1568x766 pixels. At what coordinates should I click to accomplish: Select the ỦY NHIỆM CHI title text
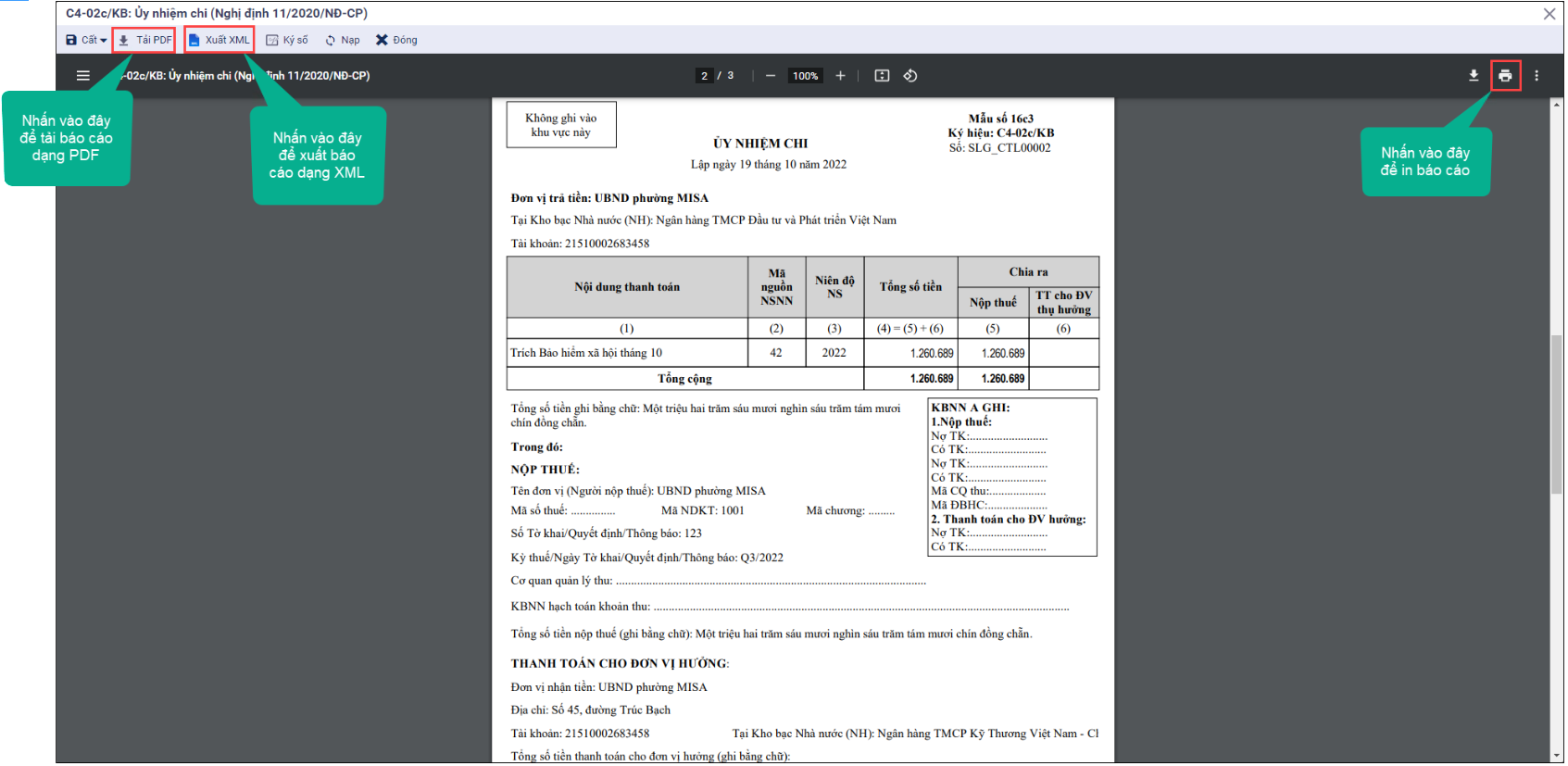point(760,144)
